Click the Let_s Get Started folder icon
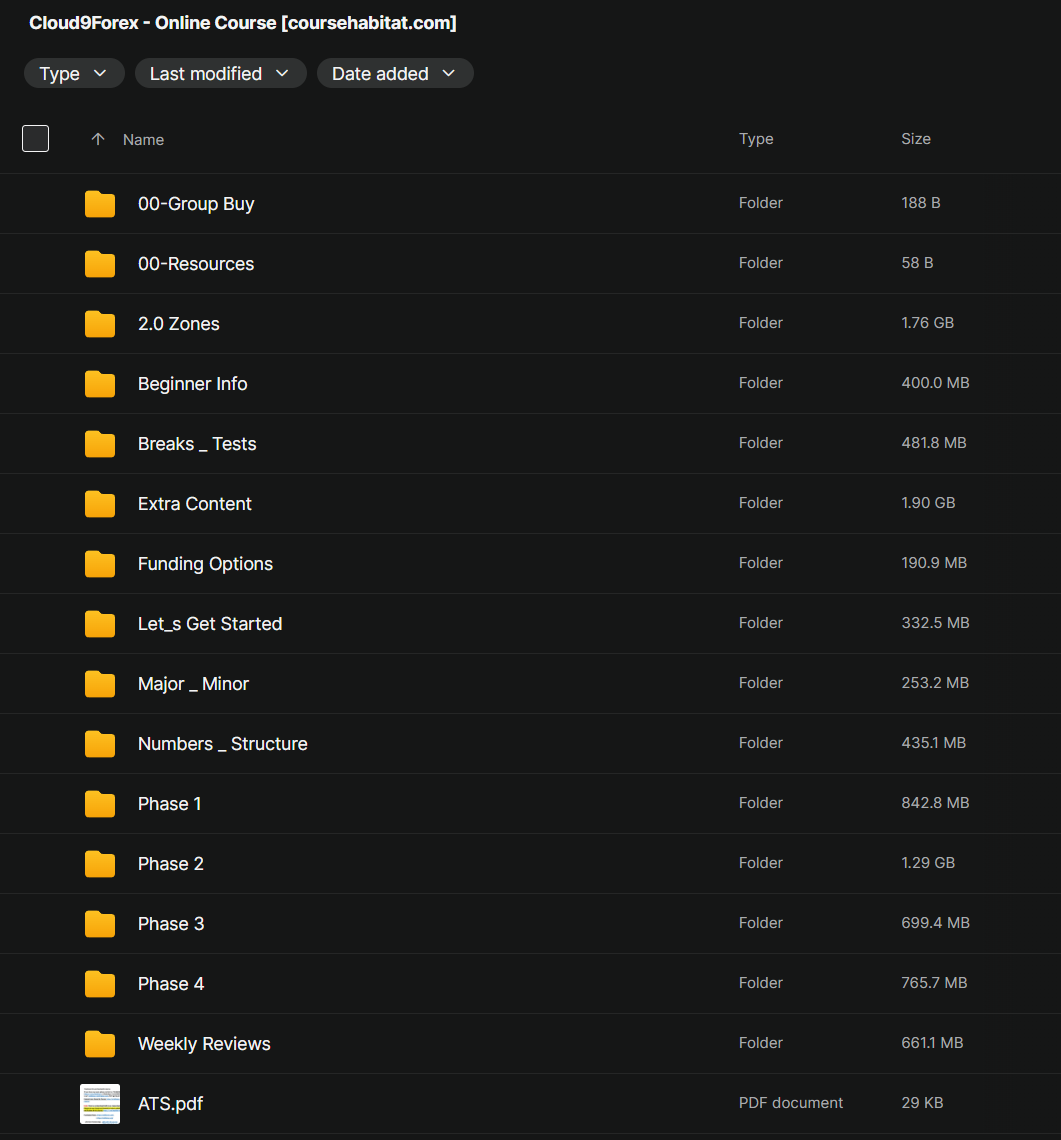Screen dimensions: 1061x1140 point(100,624)
